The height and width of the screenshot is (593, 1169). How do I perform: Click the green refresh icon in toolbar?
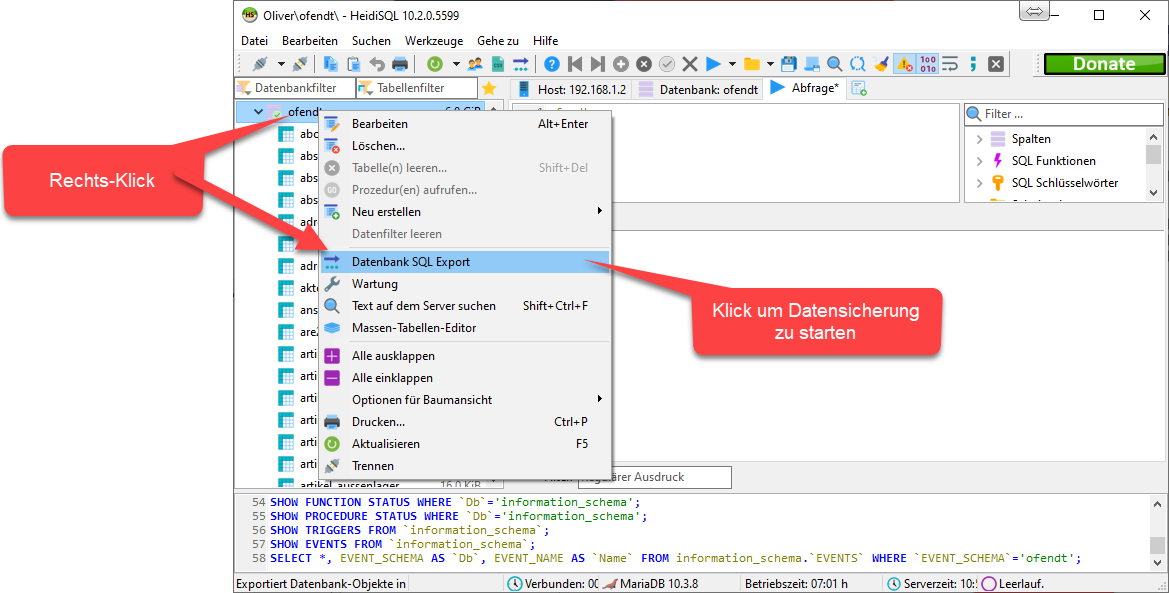(x=435, y=64)
